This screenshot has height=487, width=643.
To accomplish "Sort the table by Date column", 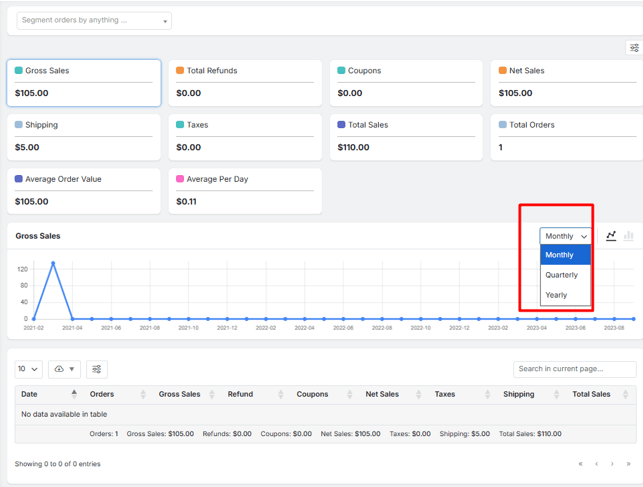I will (45, 394).
